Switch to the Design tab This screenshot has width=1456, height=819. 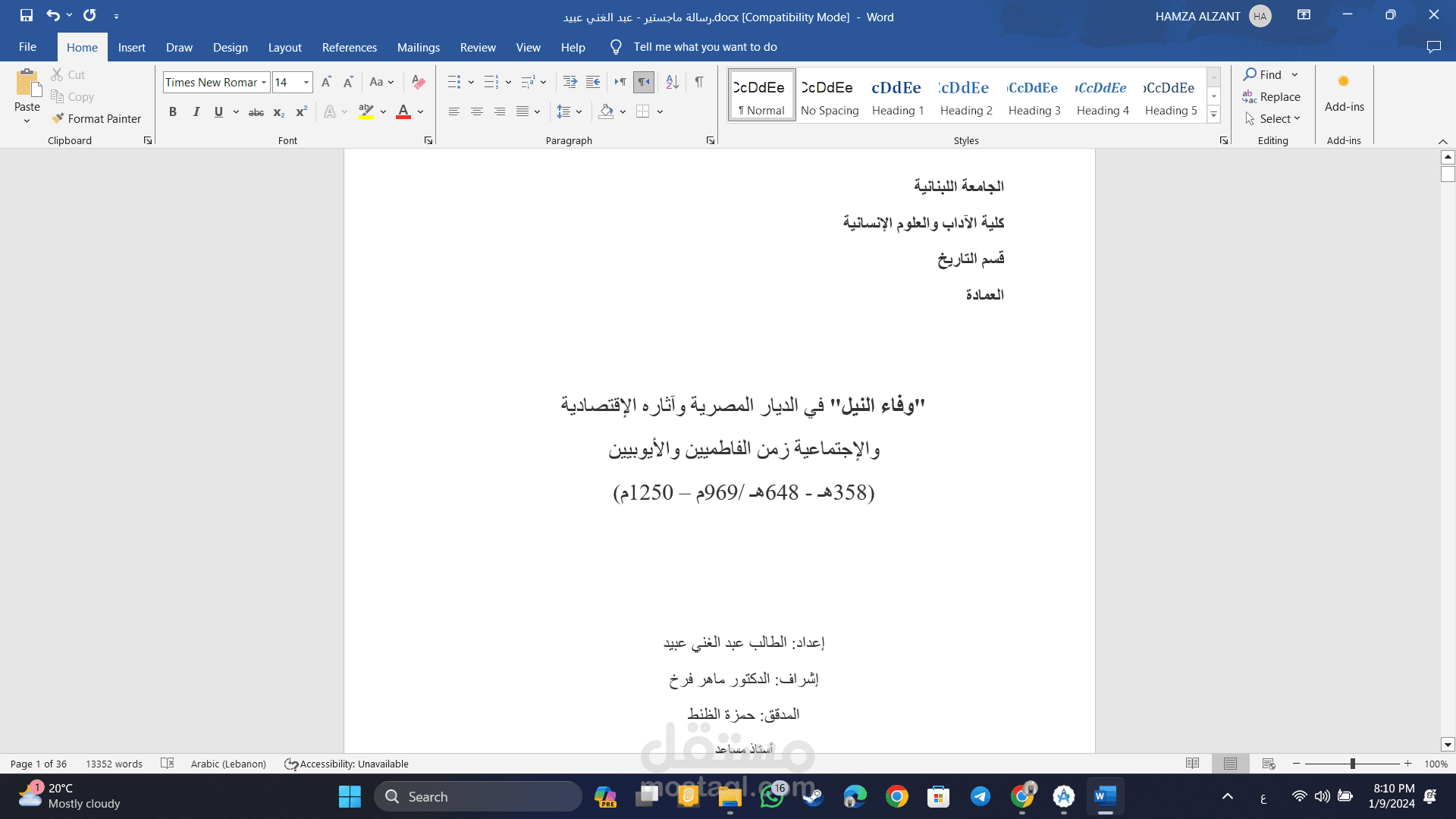pos(230,47)
